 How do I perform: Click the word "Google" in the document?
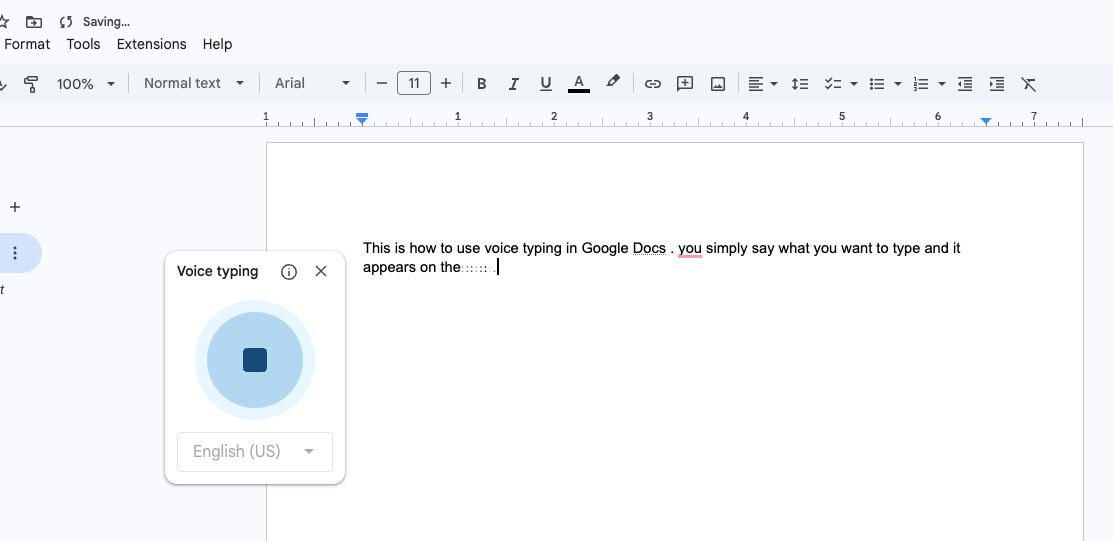point(605,248)
